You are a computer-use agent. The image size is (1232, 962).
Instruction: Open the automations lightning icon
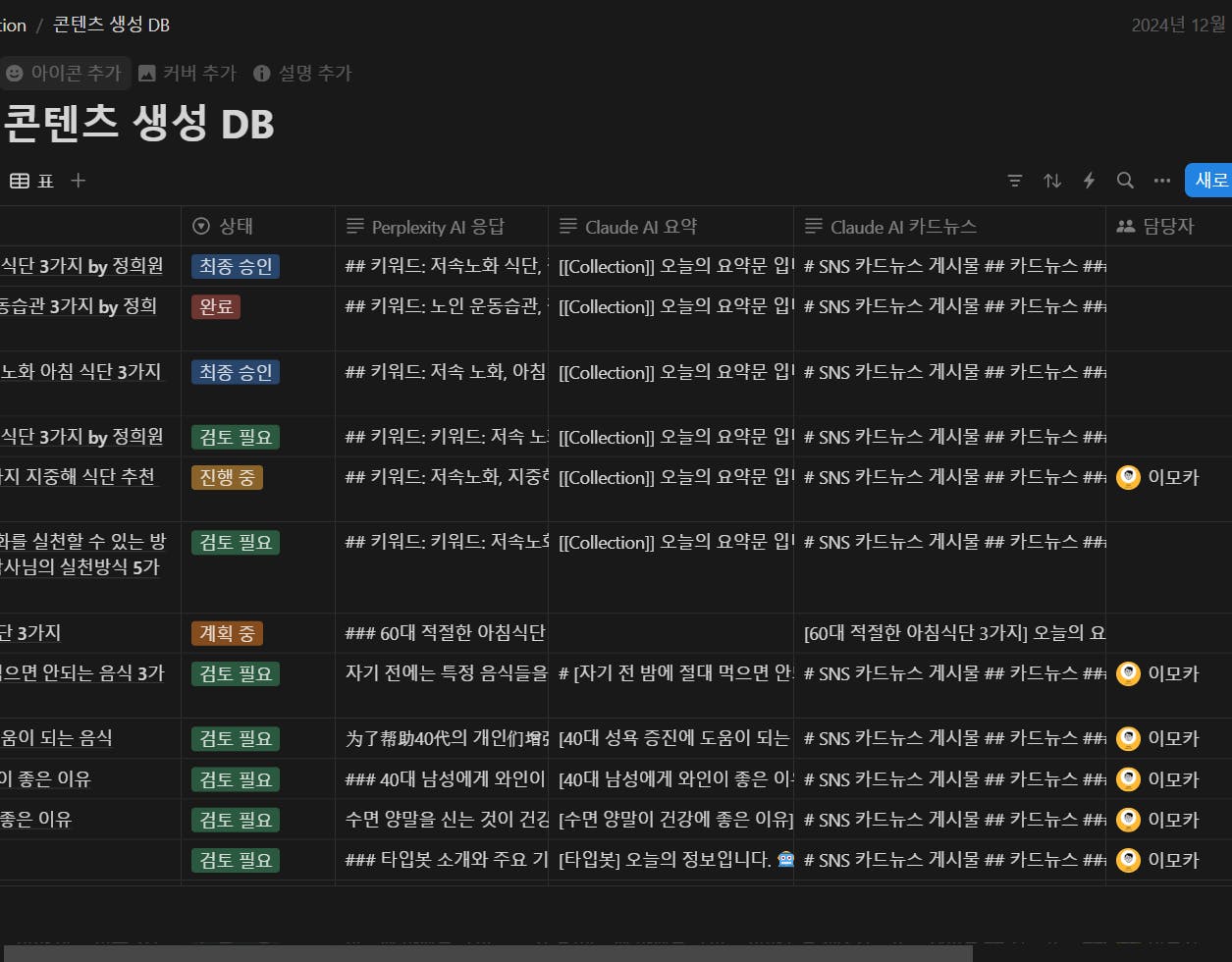(1089, 181)
